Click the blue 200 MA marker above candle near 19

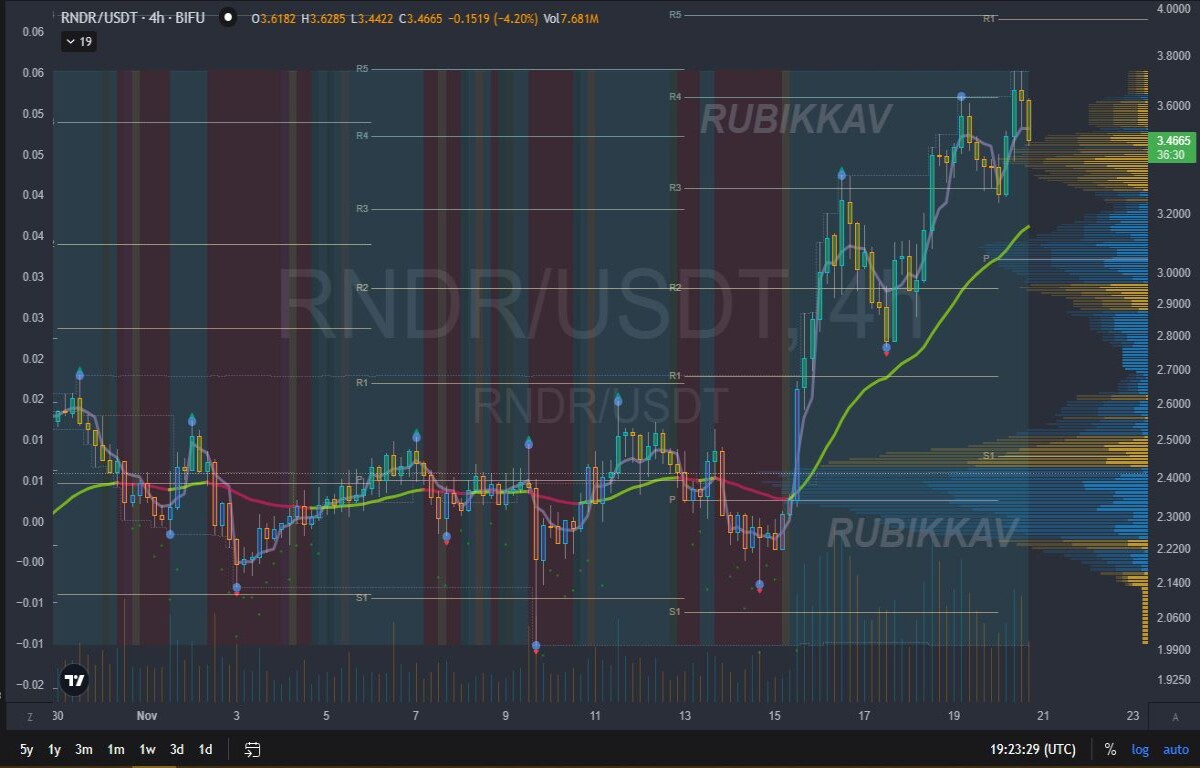point(961,97)
